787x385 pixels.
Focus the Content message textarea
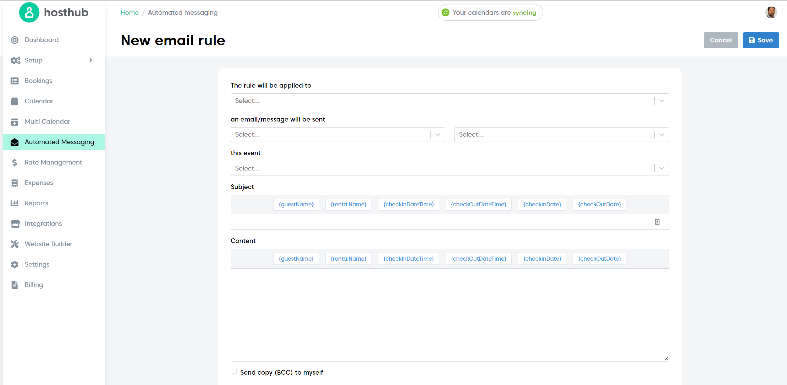[450, 315]
